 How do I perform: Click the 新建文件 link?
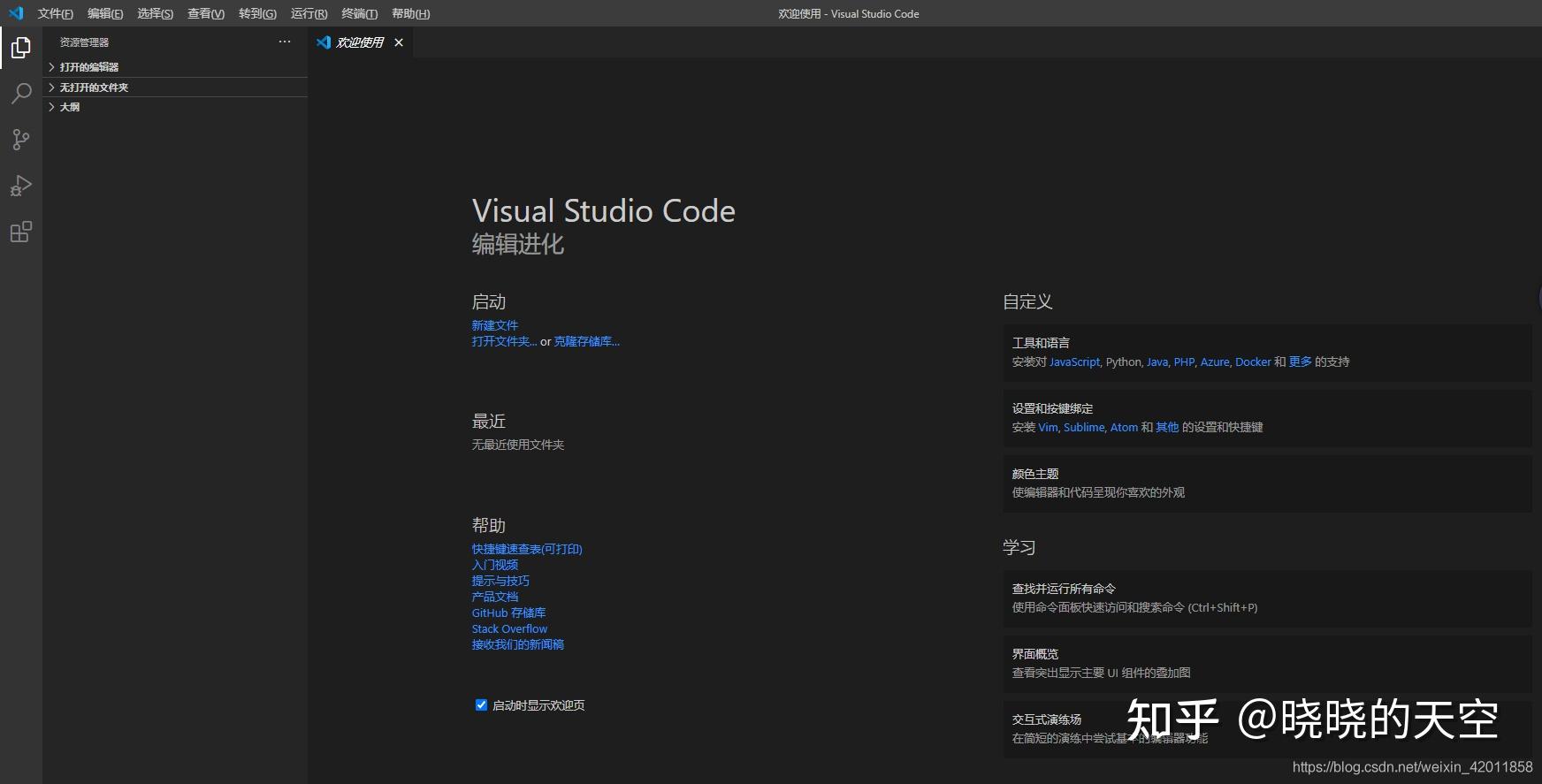click(x=495, y=325)
